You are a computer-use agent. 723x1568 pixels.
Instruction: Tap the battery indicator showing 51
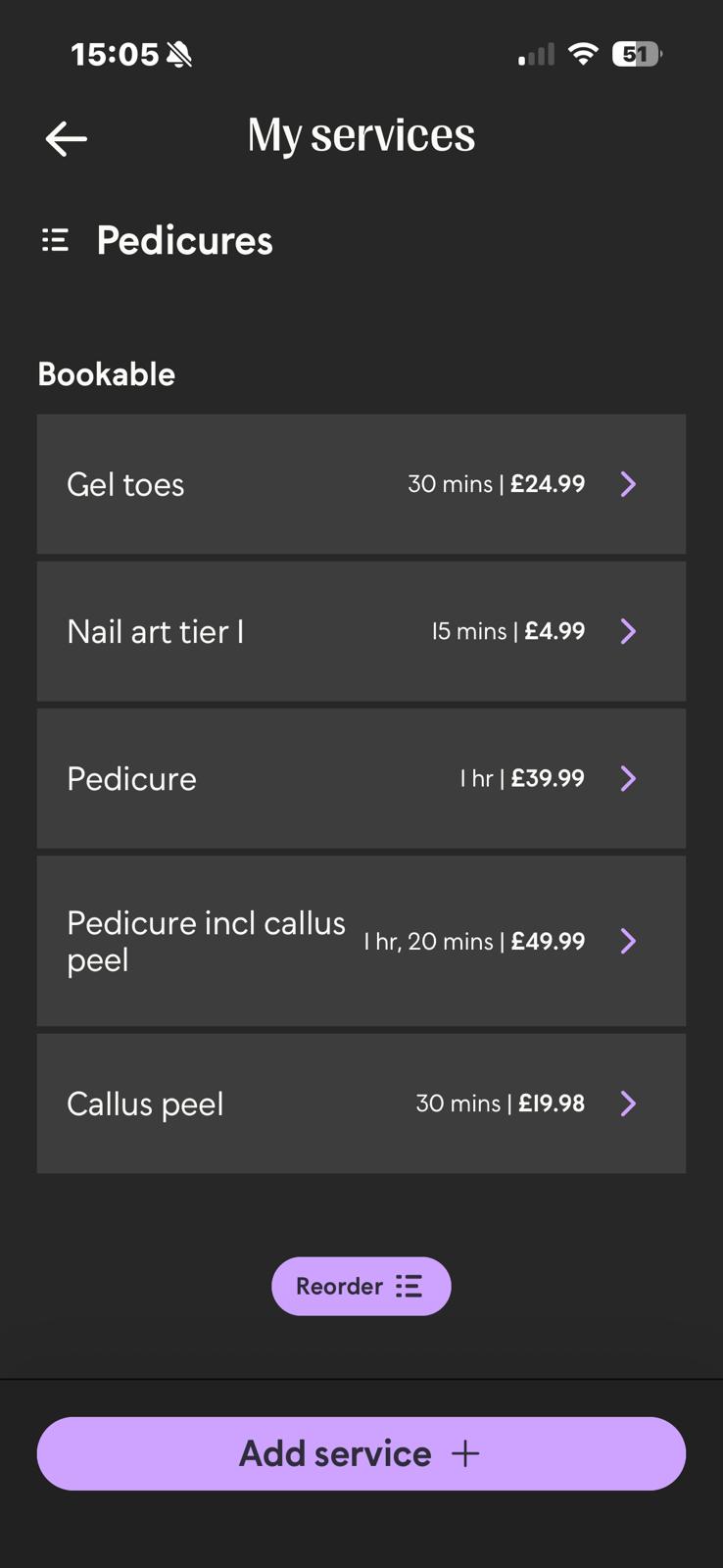[636, 54]
